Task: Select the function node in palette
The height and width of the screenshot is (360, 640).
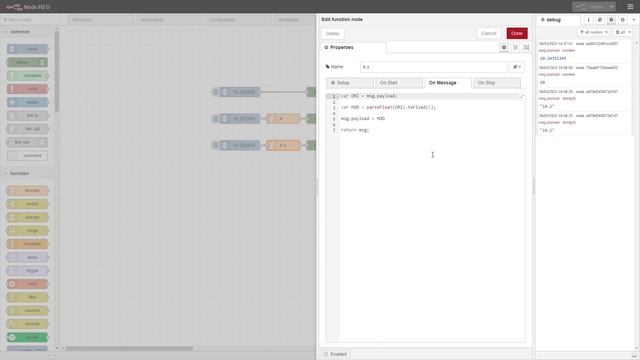Action: pos(27,191)
